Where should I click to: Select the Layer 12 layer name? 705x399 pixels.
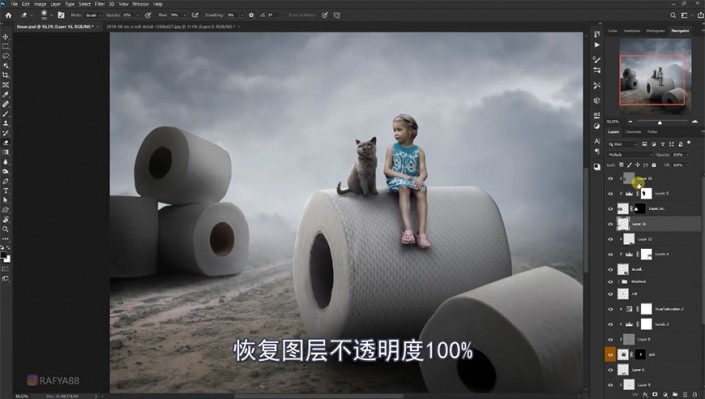click(645, 239)
